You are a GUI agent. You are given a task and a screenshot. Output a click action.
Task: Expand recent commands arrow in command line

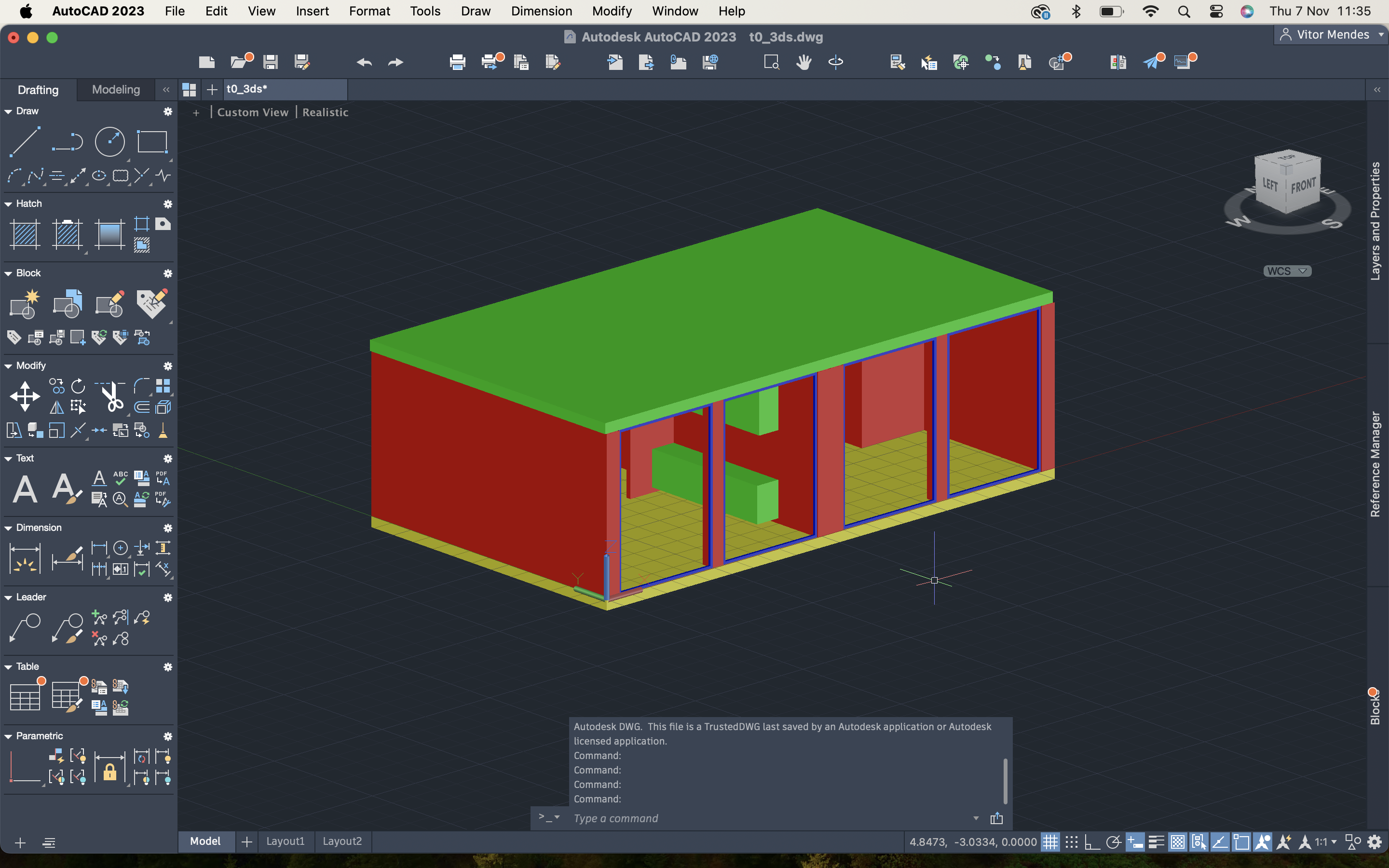click(976, 818)
